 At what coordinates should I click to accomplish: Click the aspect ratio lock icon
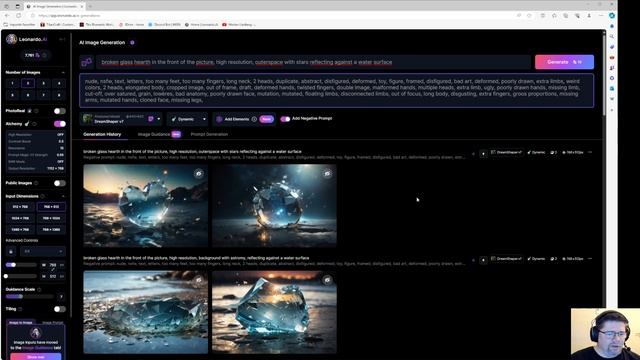coord(11,251)
